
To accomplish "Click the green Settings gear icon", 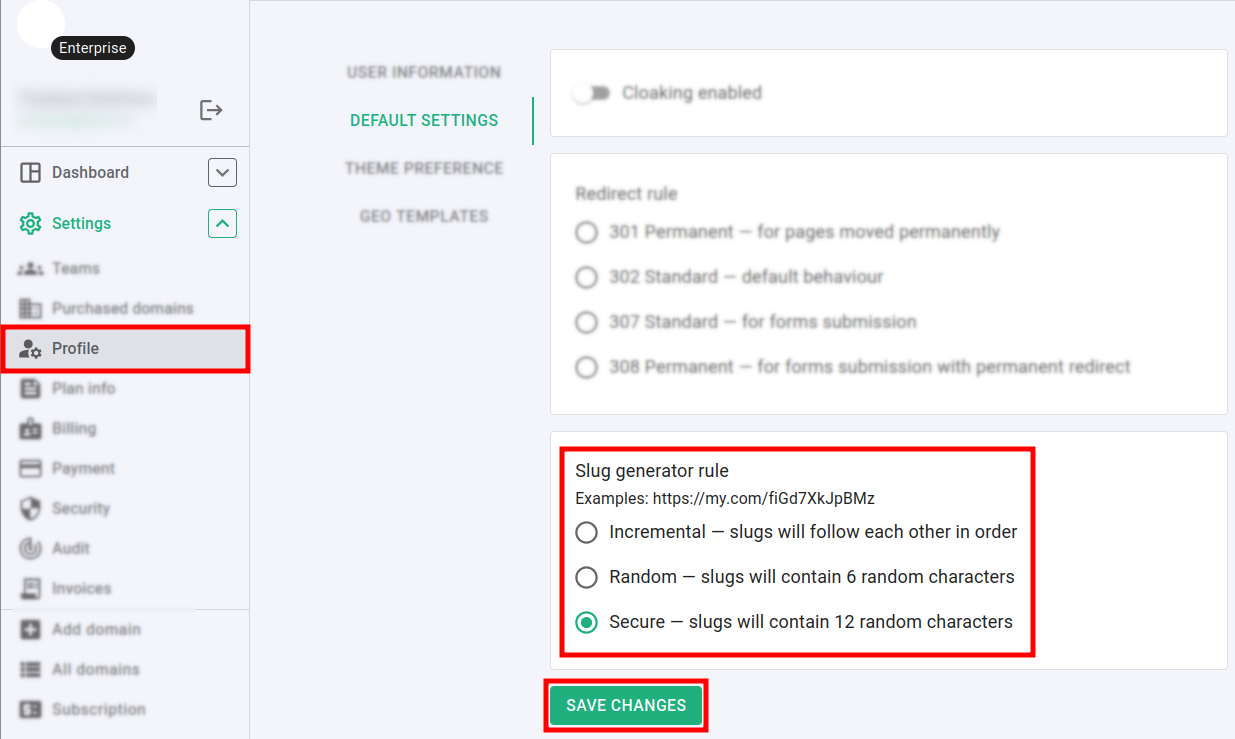I will (30, 224).
